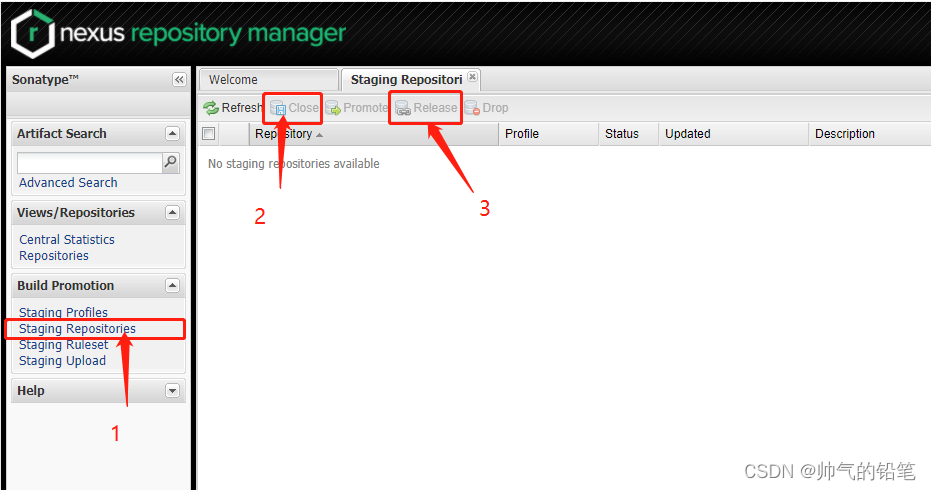Close the Staging Repositories tab
This screenshot has height=490, width=931.
473,77
